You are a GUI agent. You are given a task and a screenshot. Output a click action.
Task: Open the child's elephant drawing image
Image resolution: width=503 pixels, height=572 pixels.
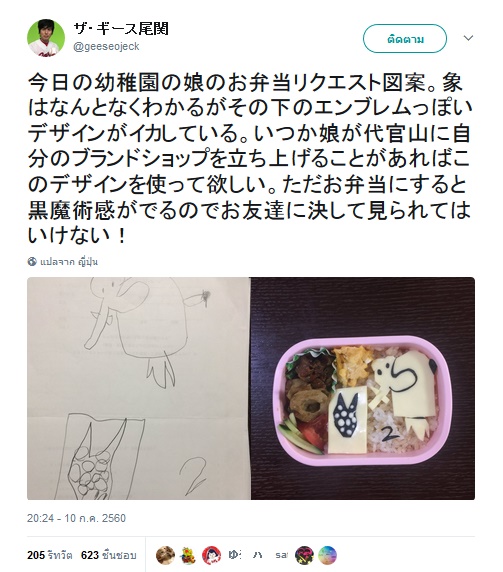click(x=139, y=388)
